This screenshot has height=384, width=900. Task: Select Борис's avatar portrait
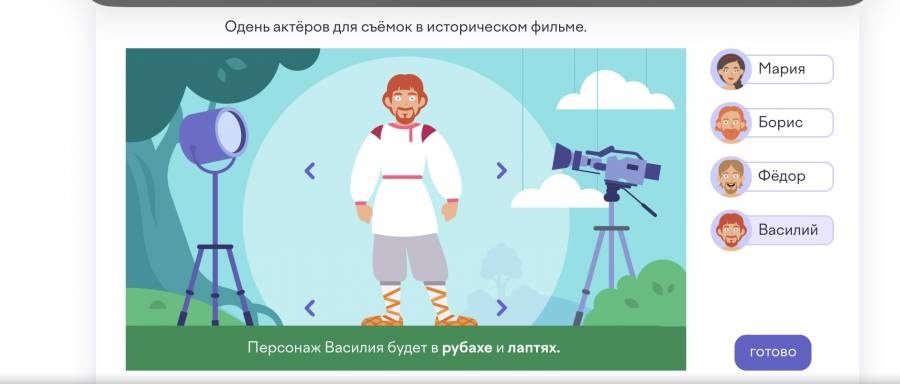coord(731,123)
